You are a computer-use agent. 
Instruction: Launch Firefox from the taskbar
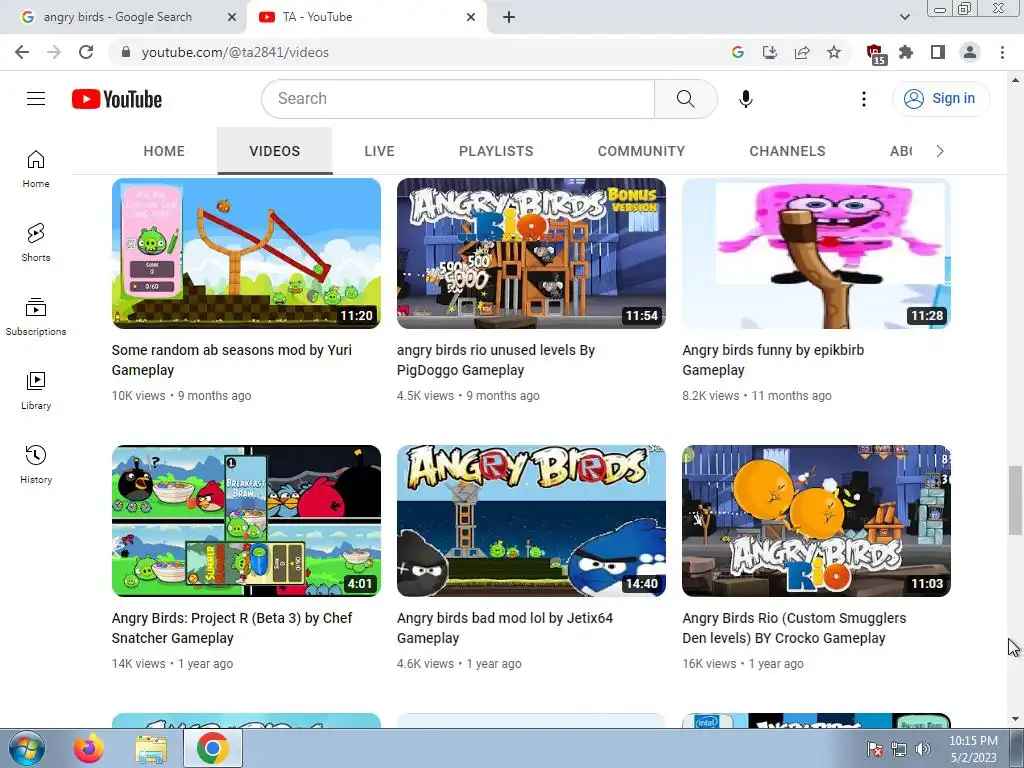click(89, 748)
